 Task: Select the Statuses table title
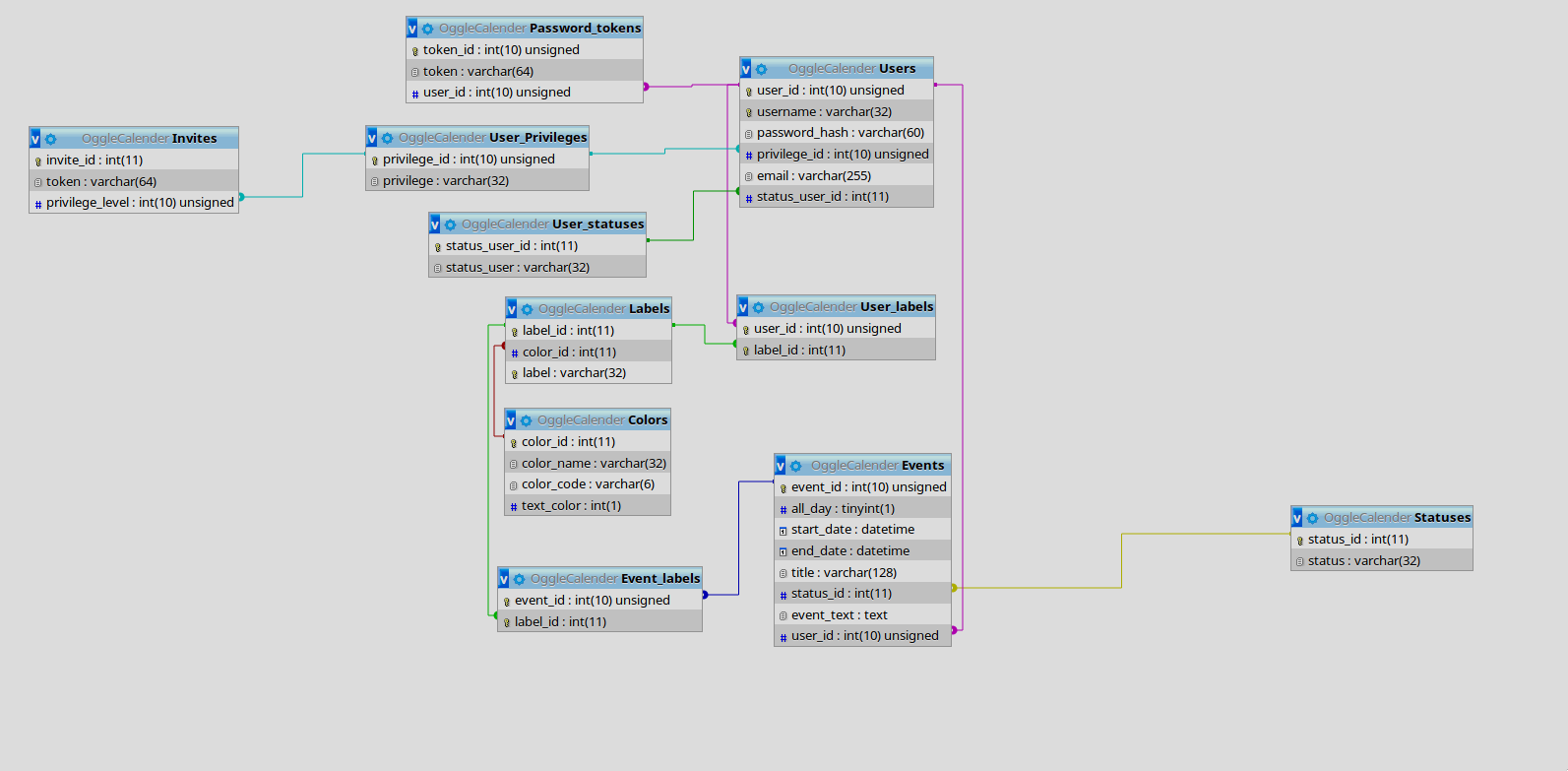pyautogui.click(x=1442, y=518)
